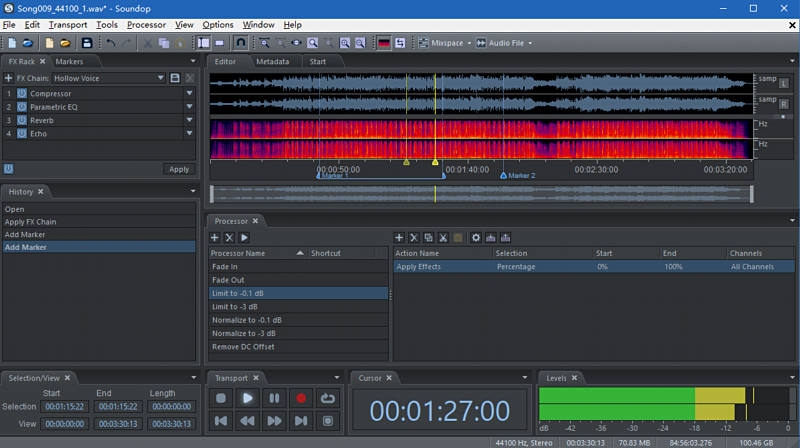This screenshot has width=800, height=448.
Task: Save the file with floppy disk icon
Action: 87,43
